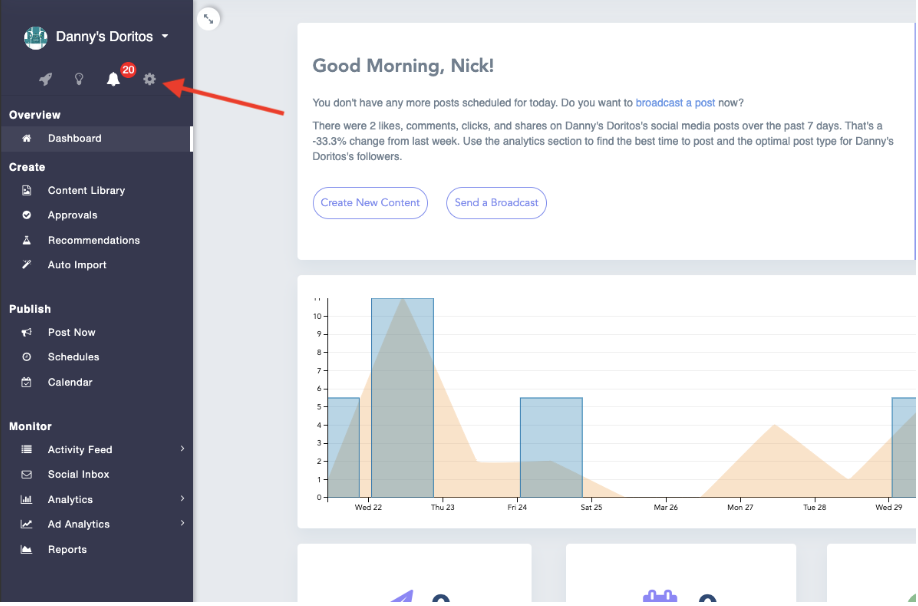Go to Content Library
Viewport: 918px width, 606px height.
tap(86, 190)
